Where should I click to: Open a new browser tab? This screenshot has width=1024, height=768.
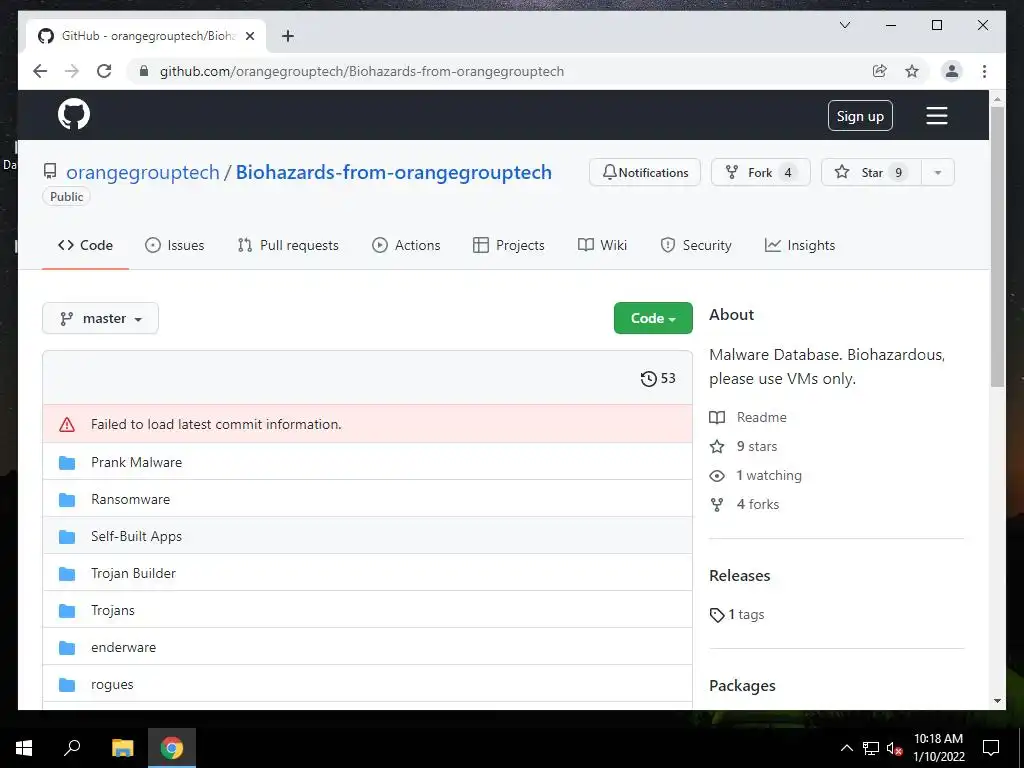287,36
